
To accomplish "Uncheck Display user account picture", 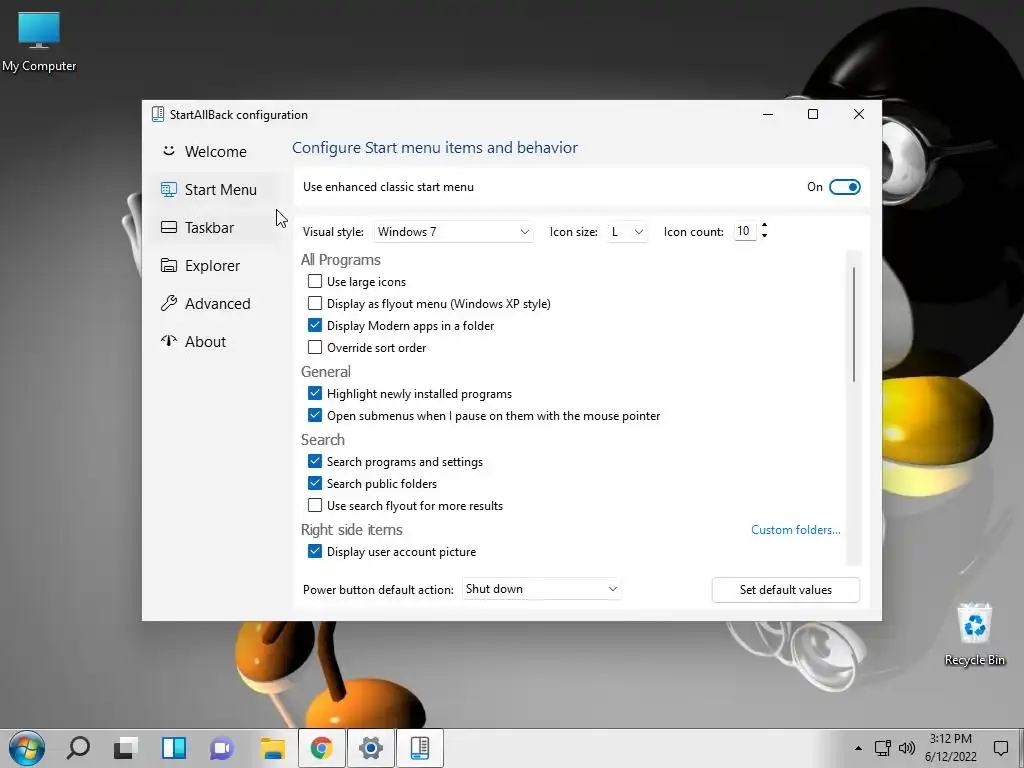I will (315, 551).
